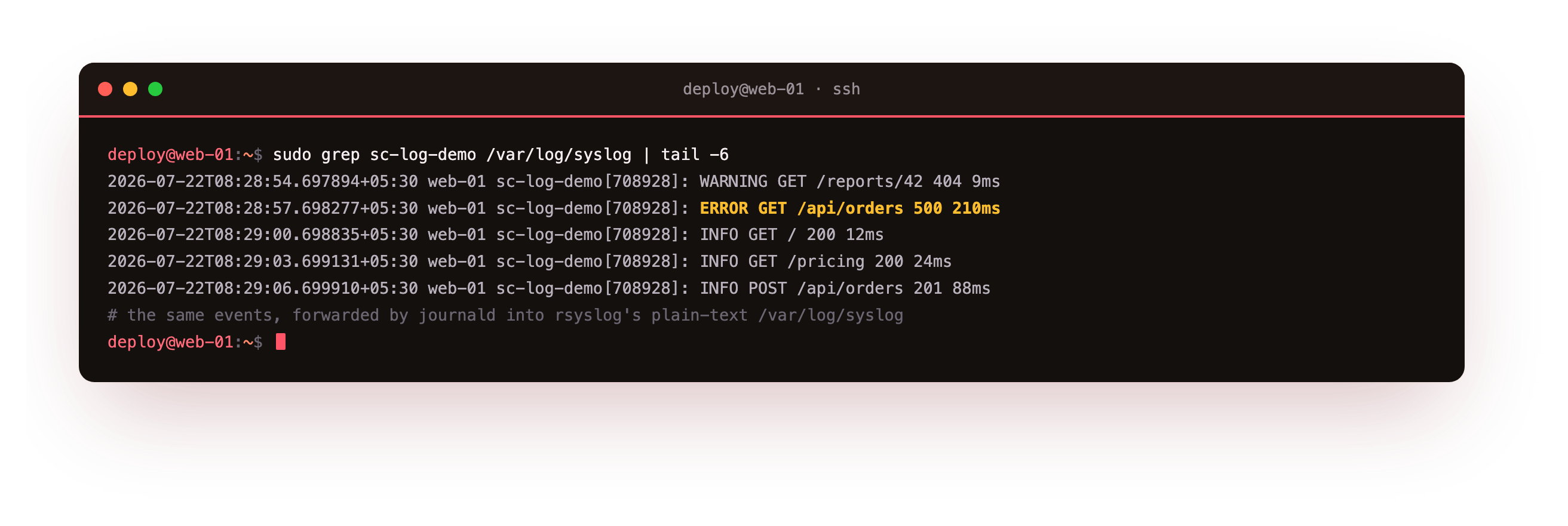The height and width of the screenshot is (526, 1568).
Task: Click the comment line about journald forwarding to rsyslog
Action: 505,315
